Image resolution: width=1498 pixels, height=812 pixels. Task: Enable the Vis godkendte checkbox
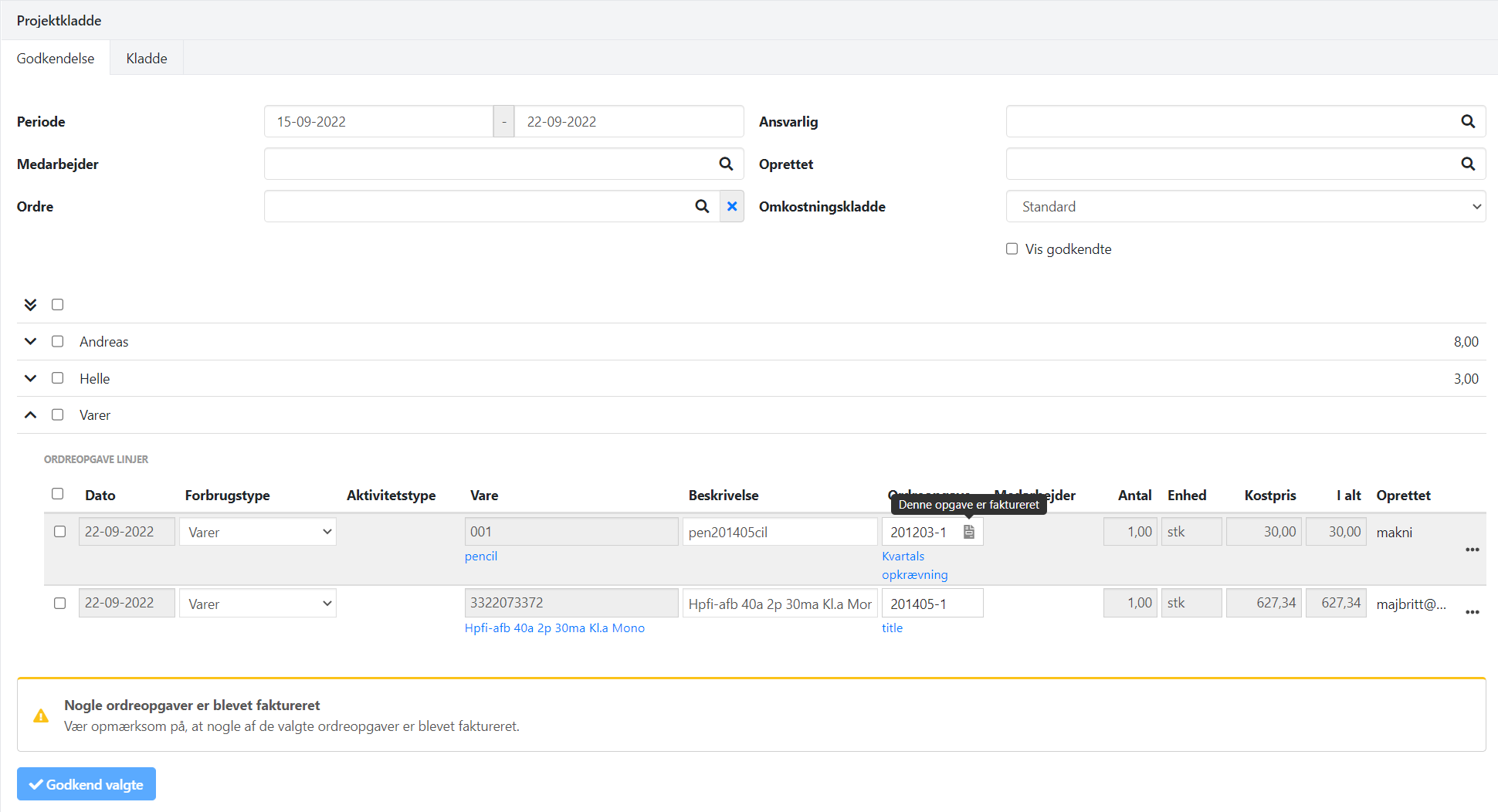pos(1012,249)
